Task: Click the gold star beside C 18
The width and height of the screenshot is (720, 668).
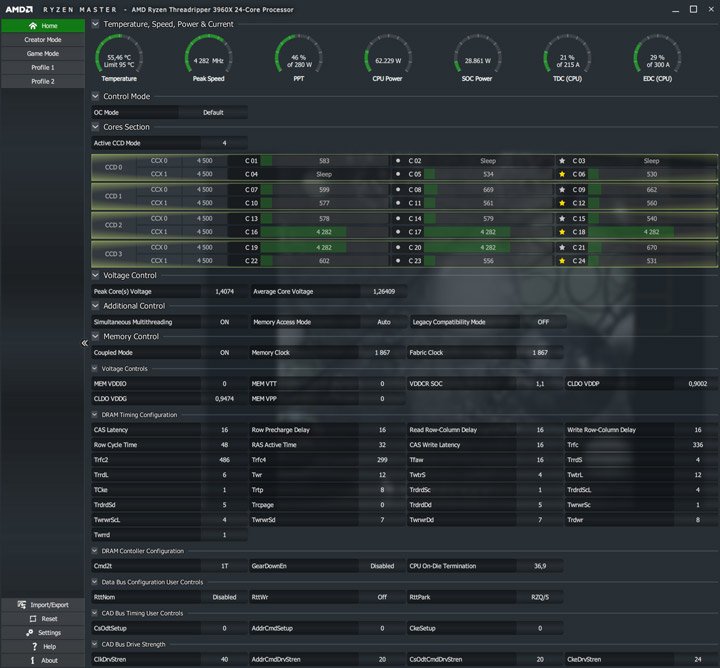Action: pyautogui.click(x=562, y=232)
